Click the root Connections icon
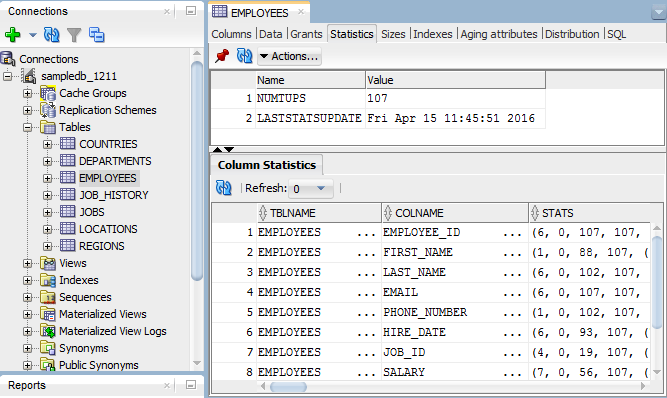This screenshot has height=398, width=667. click(x=8, y=59)
